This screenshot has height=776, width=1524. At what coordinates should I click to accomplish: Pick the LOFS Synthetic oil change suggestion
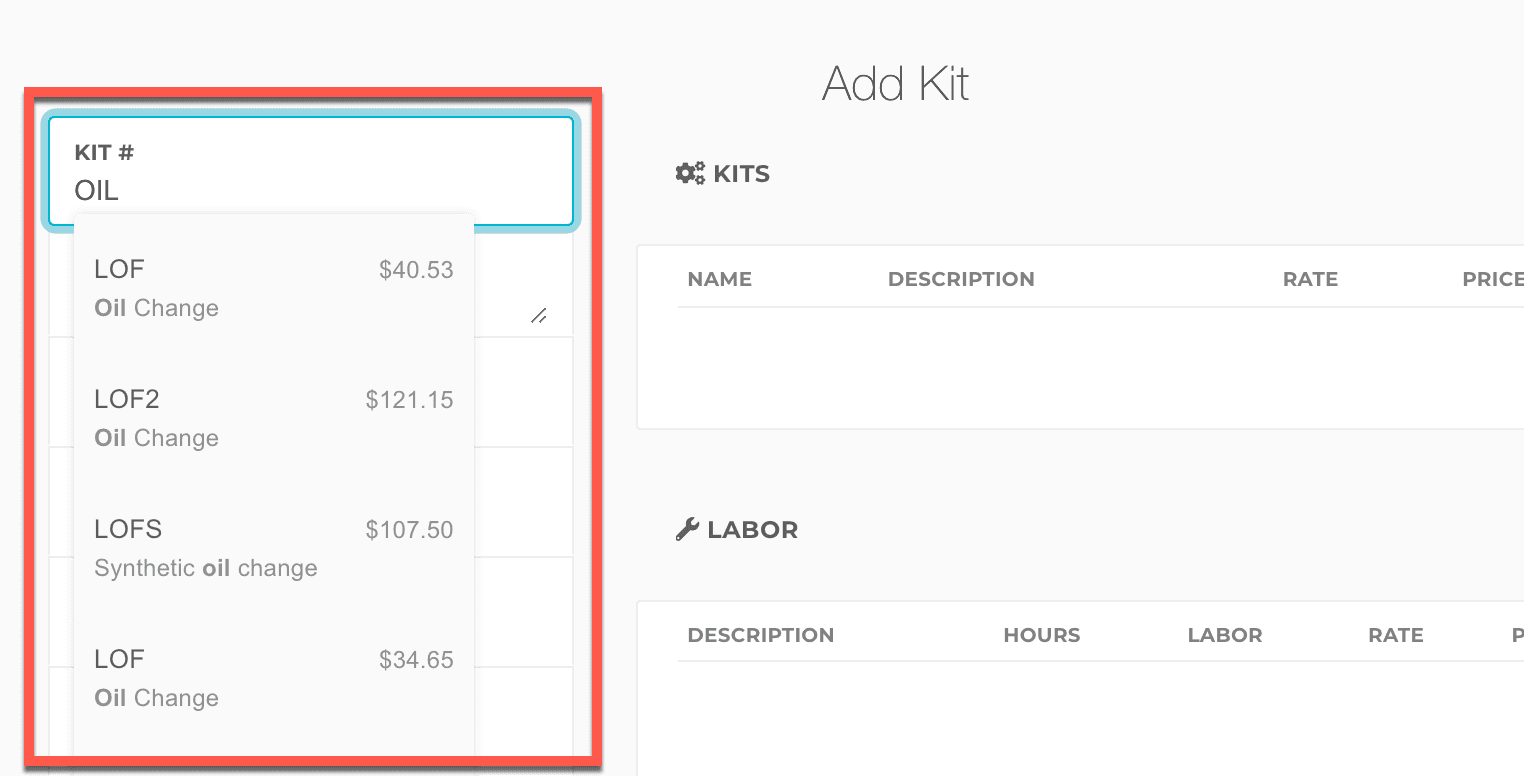(x=273, y=548)
